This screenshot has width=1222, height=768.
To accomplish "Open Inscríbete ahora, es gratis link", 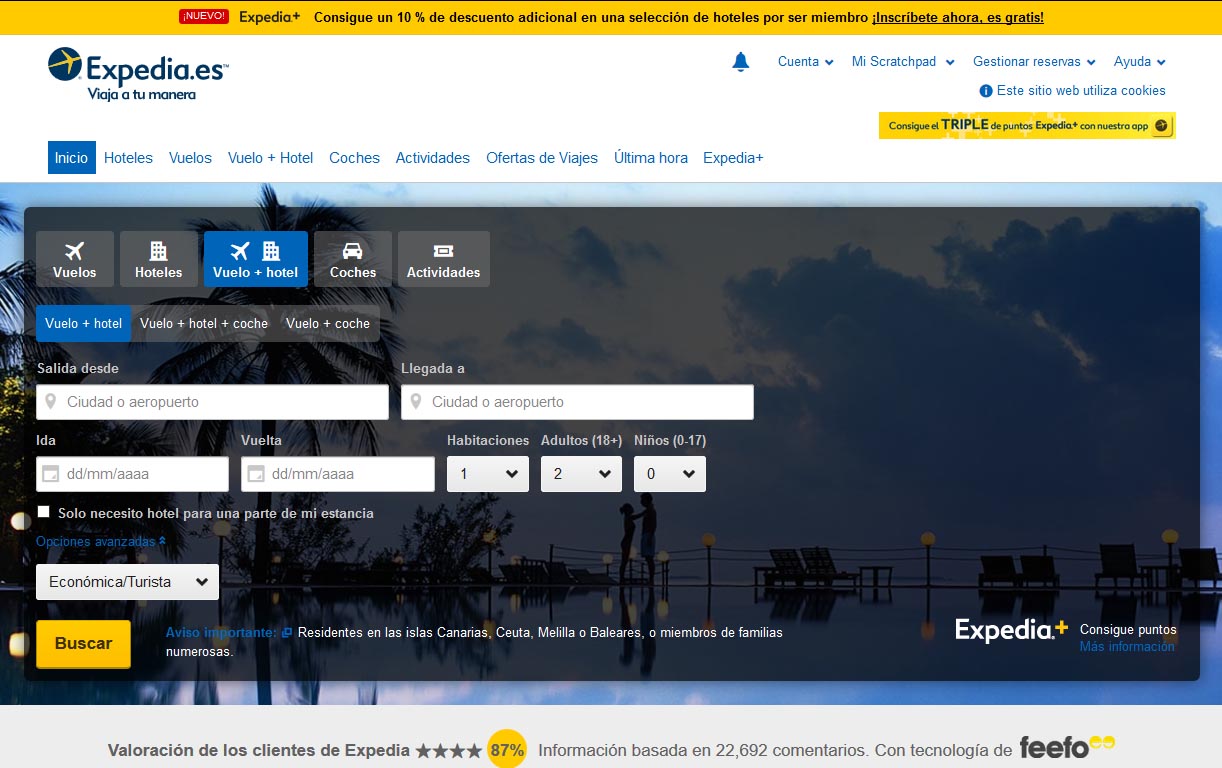I will [957, 17].
